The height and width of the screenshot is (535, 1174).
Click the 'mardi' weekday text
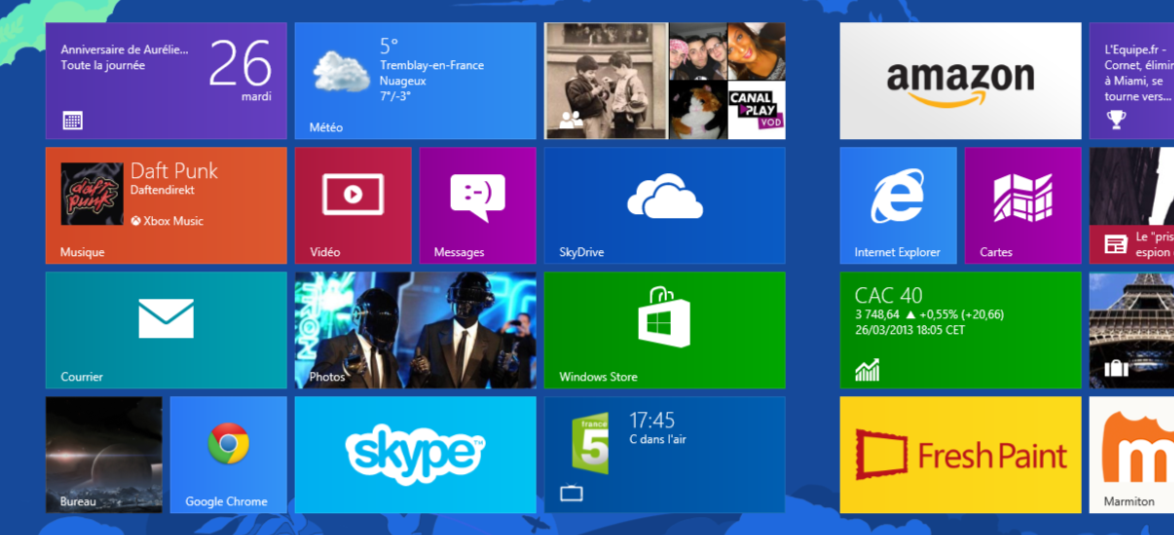256,97
